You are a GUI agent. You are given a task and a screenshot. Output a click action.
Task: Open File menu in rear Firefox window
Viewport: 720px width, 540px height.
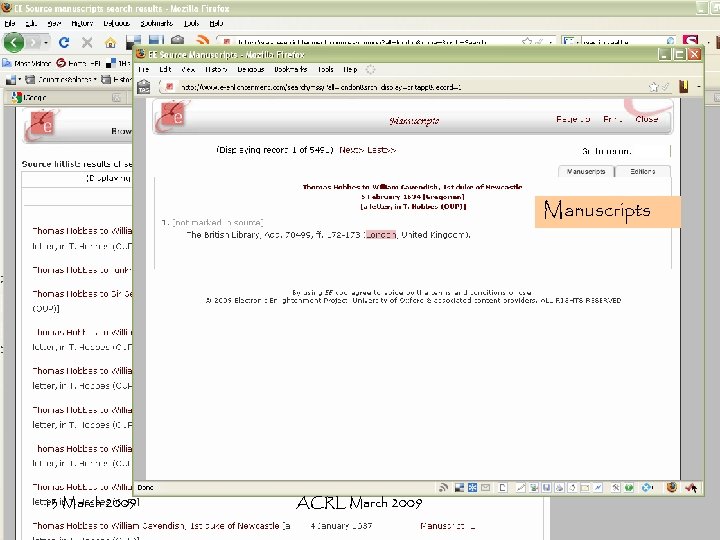tap(10, 23)
